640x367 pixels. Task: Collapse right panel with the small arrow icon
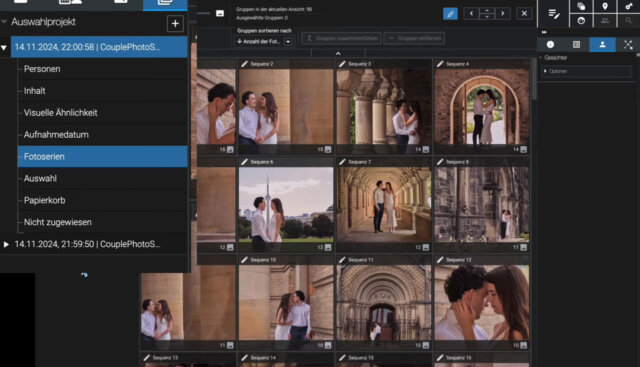544,32
